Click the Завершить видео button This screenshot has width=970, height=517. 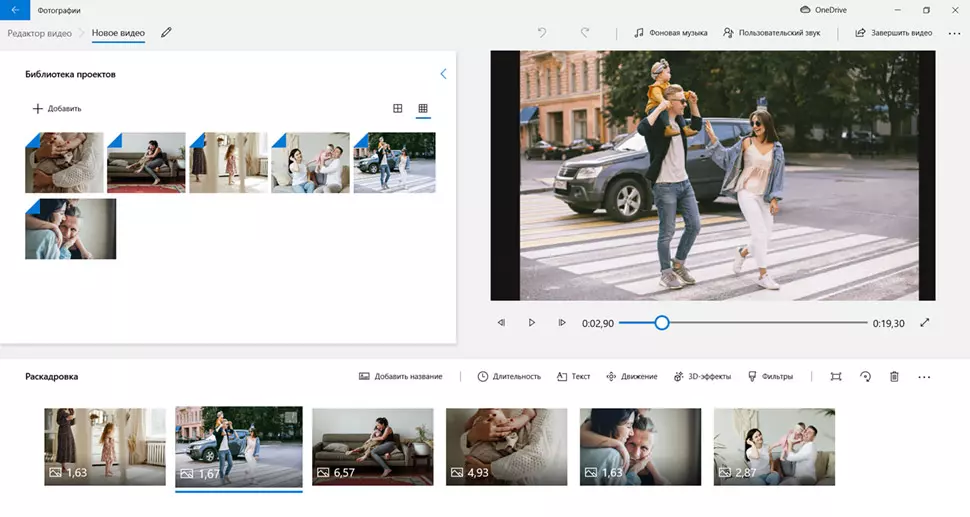[x=893, y=33]
